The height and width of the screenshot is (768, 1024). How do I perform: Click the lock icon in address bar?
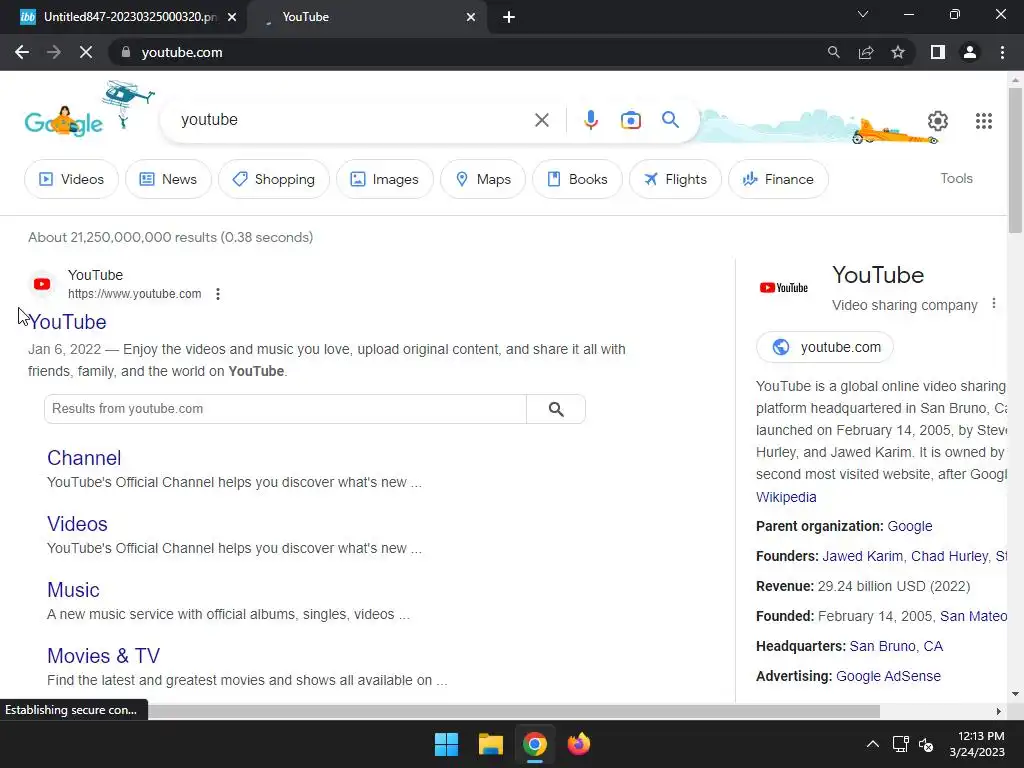[x=126, y=52]
